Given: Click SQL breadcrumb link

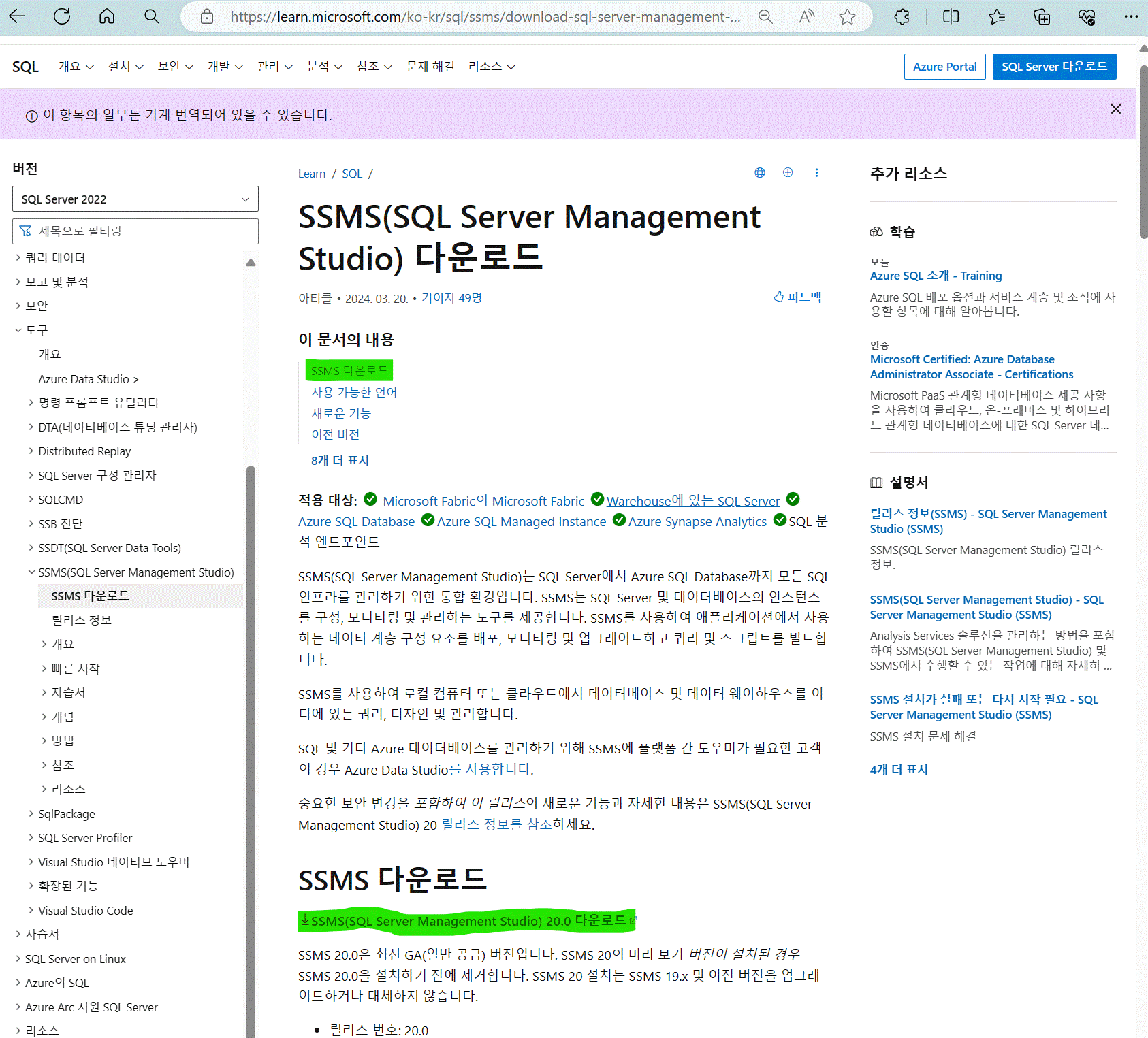Looking at the screenshot, I should 352,174.
